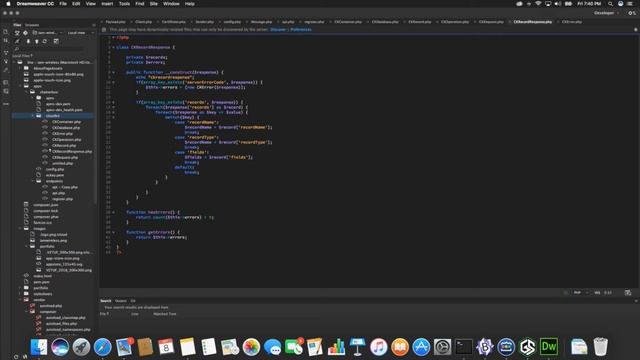The image size is (640, 360).
Task: Collapse the getErrors function code block
Action: 113,232
